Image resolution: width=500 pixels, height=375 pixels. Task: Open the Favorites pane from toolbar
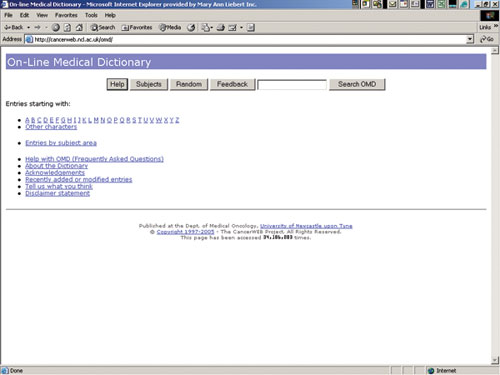137,27
